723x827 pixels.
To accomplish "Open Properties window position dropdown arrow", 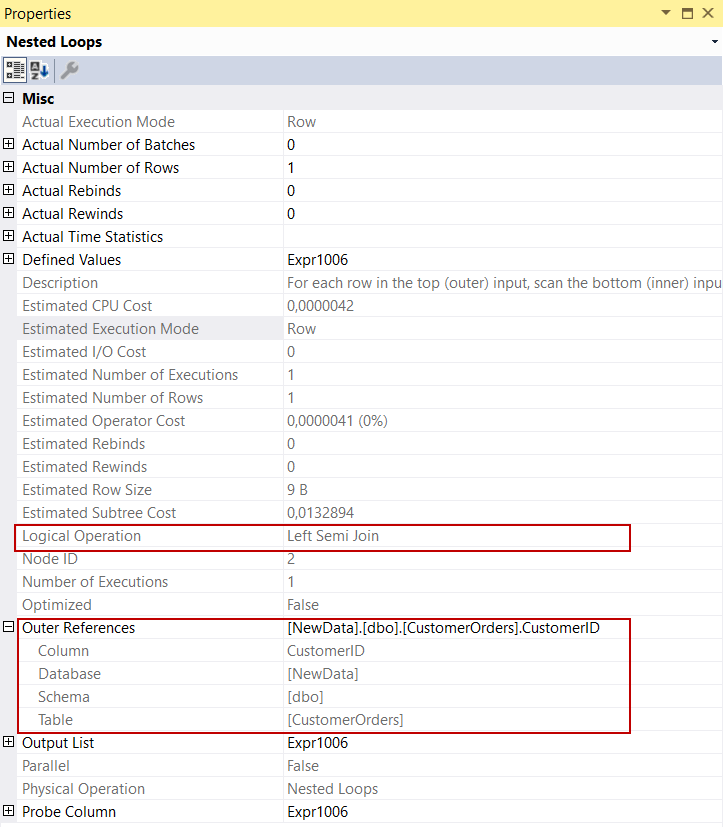I will pyautogui.click(x=666, y=13).
